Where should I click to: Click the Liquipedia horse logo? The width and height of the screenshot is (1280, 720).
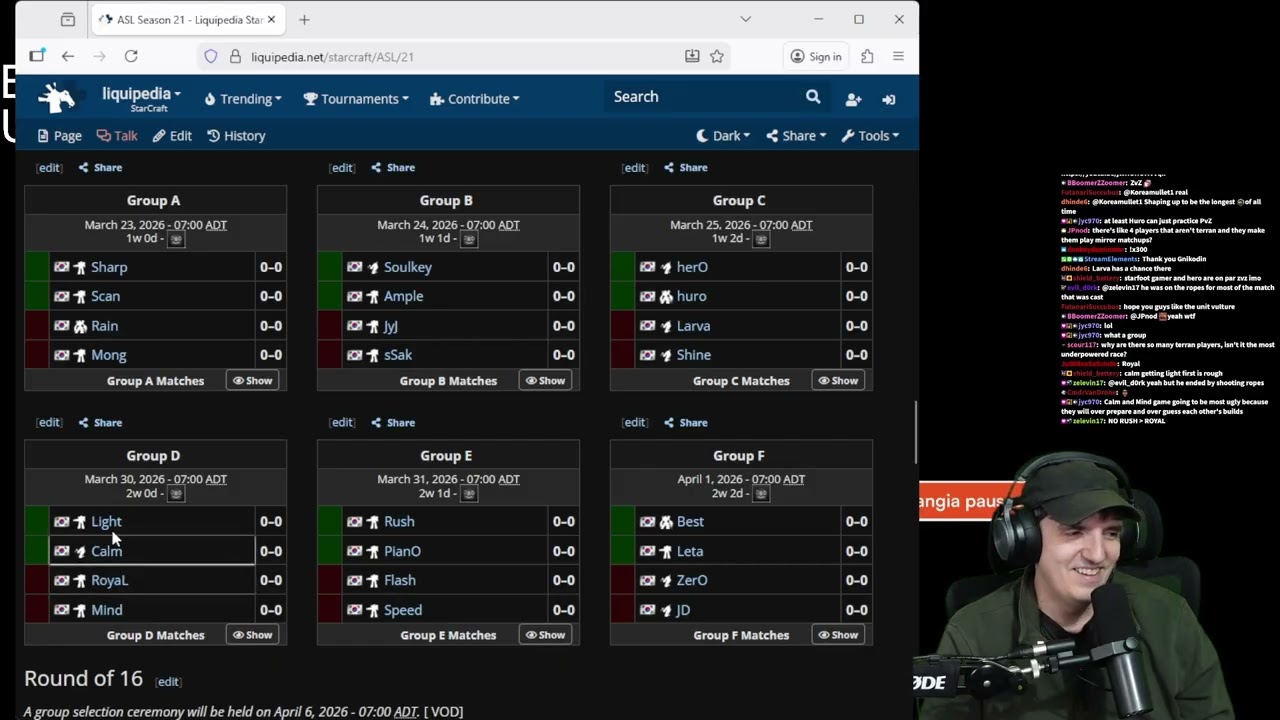57,97
